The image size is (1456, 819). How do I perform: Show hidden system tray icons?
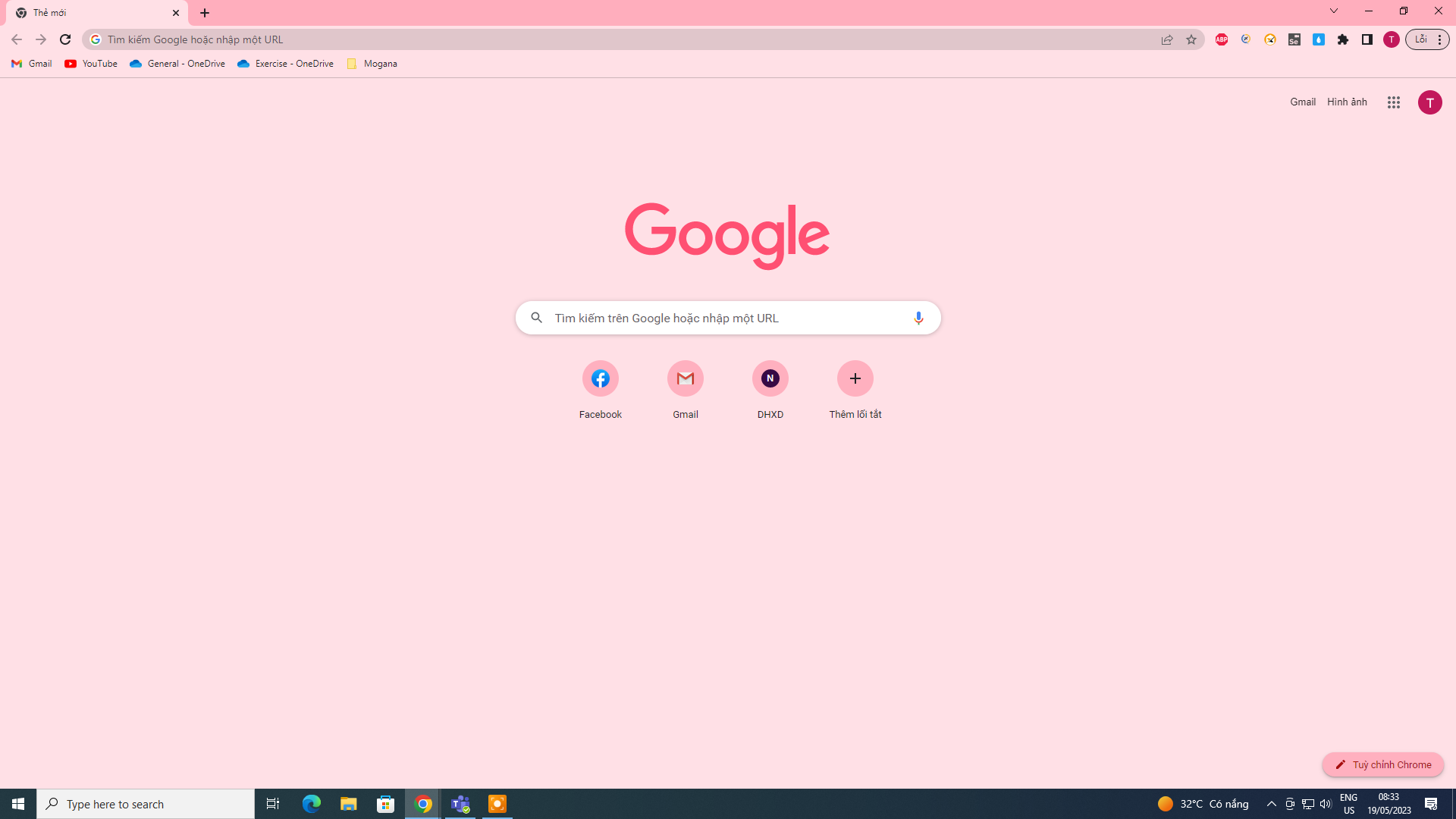1271,804
